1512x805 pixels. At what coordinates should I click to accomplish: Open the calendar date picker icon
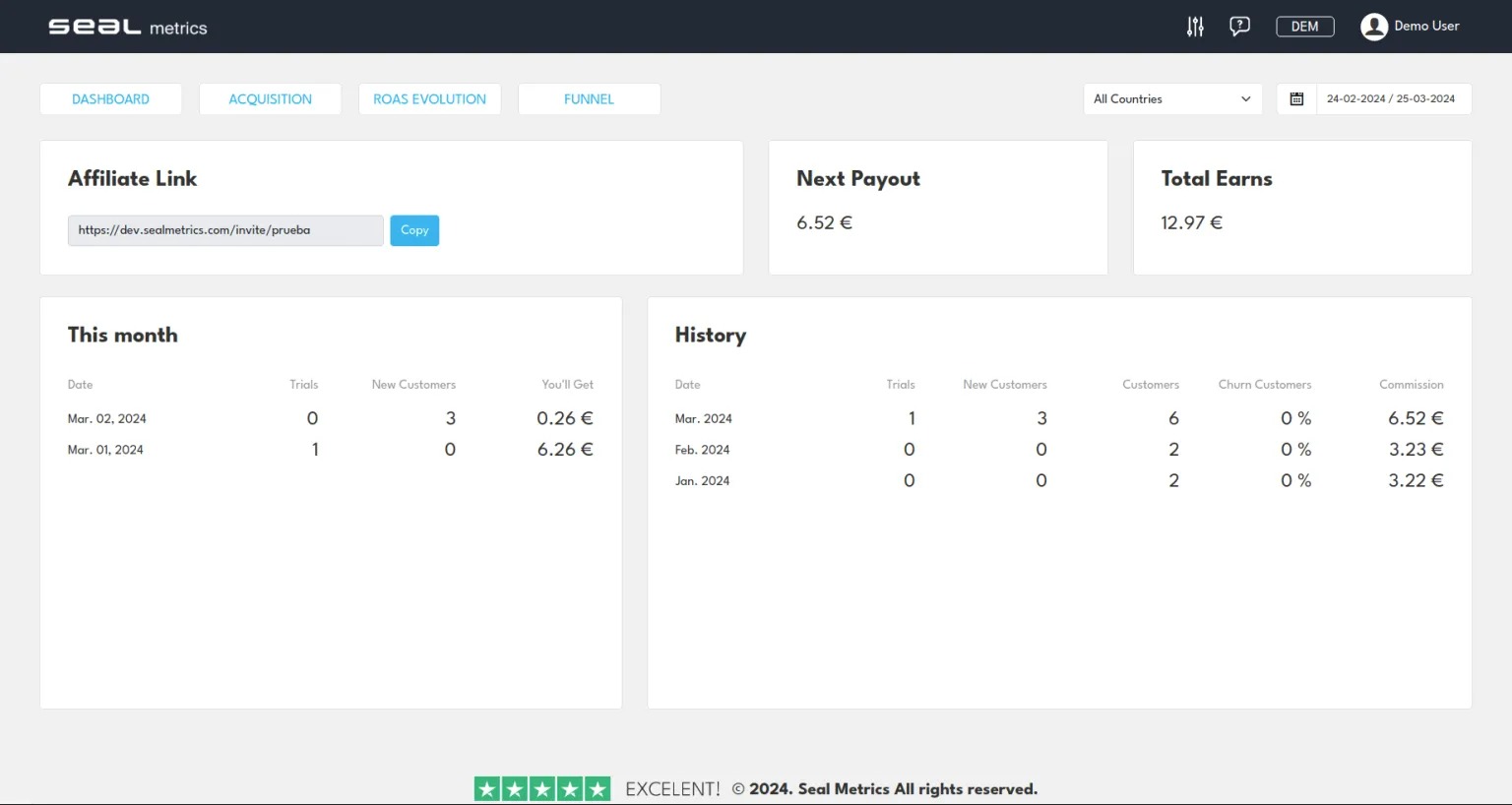1296,99
